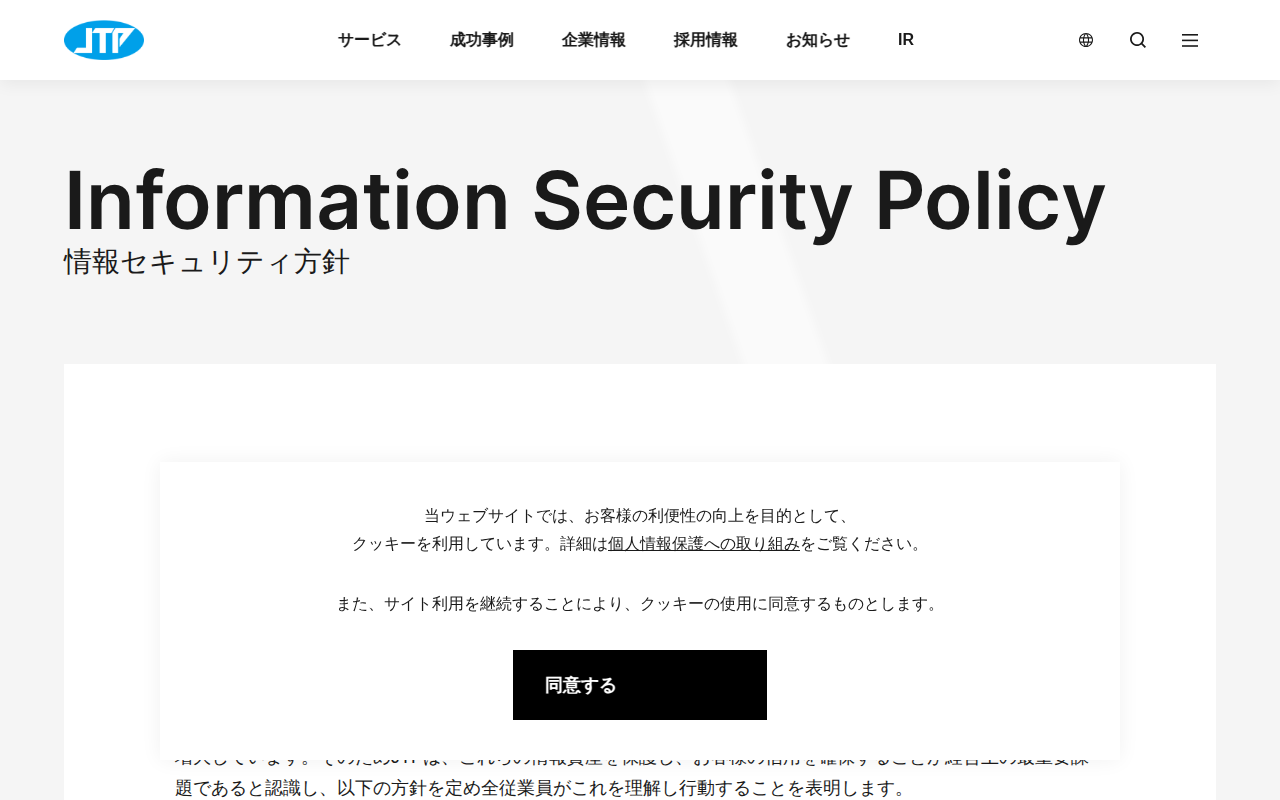This screenshot has height=800, width=1280.
Task: Follow the 個人情報保護への取り組み link
Action: (704, 544)
